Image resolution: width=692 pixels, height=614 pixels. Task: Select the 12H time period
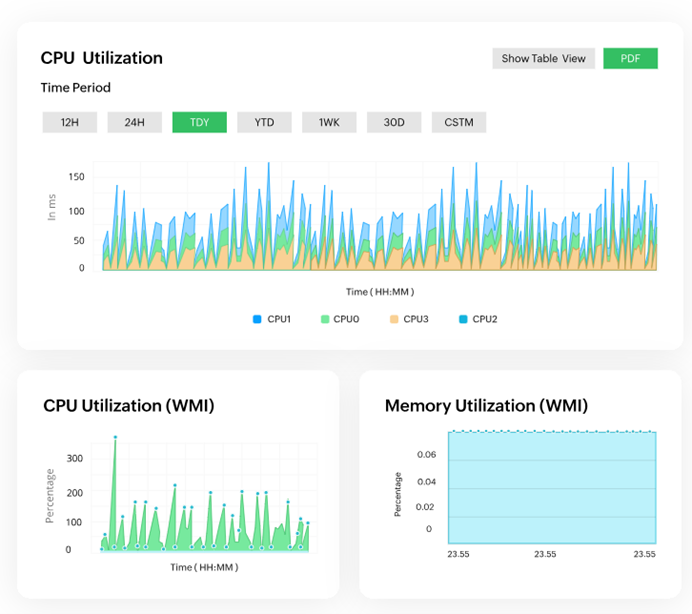pyautogui.click(x=69, y=123)
